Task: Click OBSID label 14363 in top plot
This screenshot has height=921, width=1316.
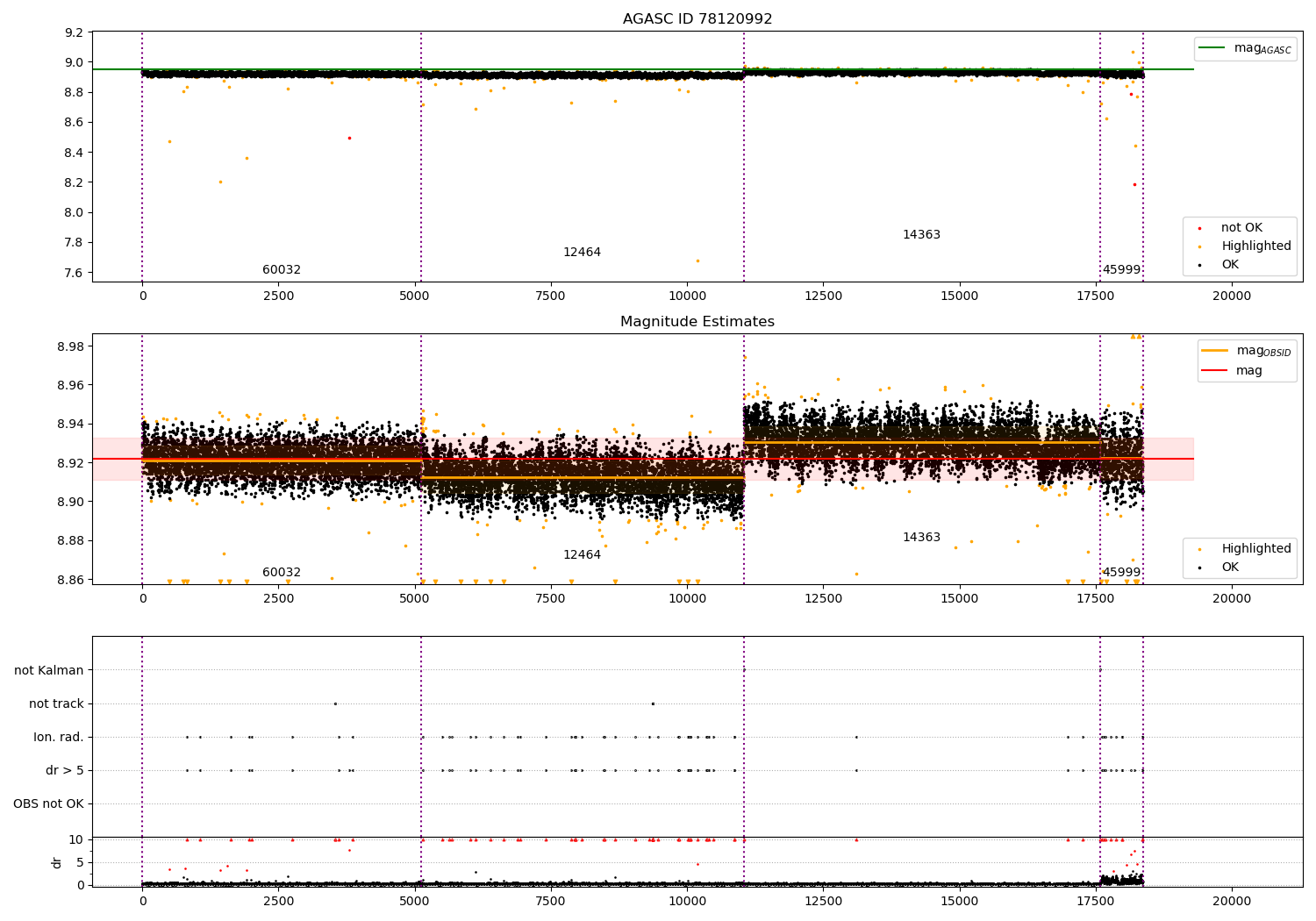Action: pyautogui.click(x=921, y=235)
